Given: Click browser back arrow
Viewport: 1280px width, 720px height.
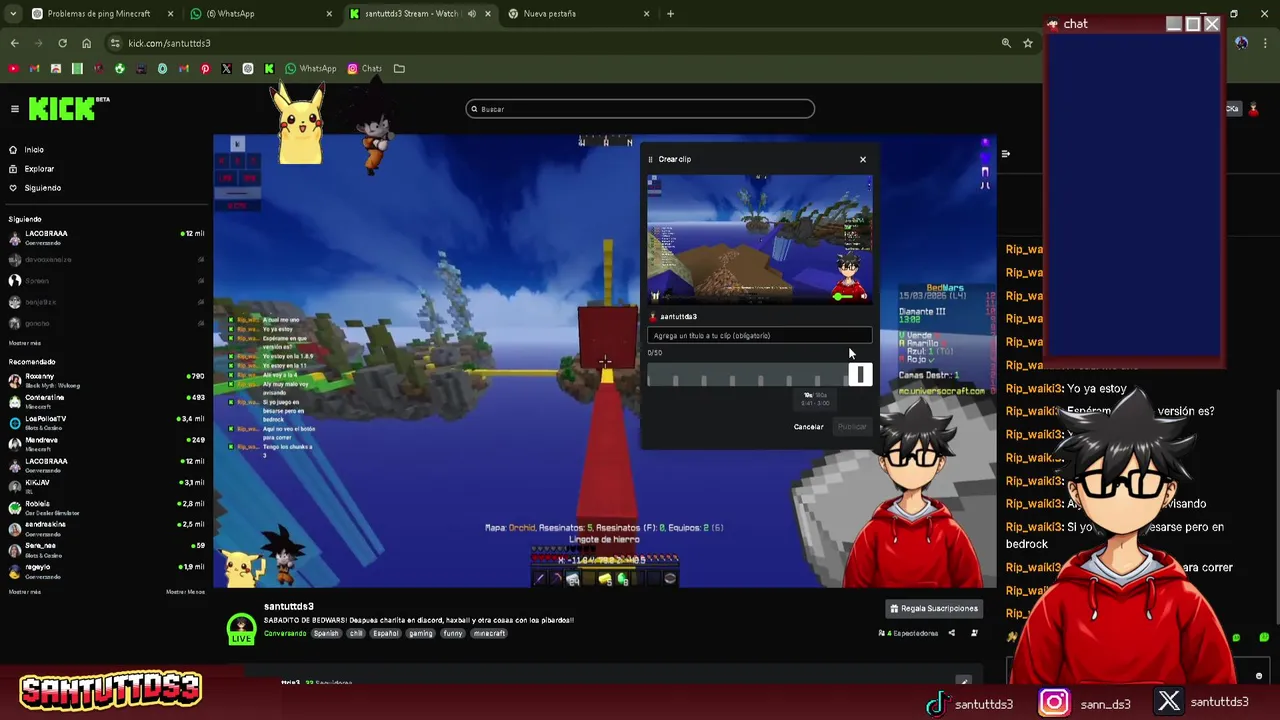Looking at the screenshot, I should point(14,43).
